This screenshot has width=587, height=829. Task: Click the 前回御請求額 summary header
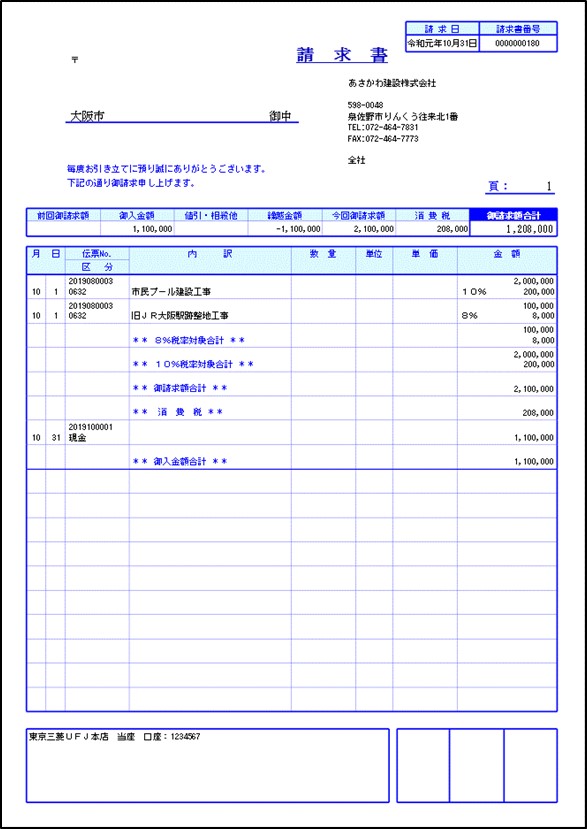point(63,215)
